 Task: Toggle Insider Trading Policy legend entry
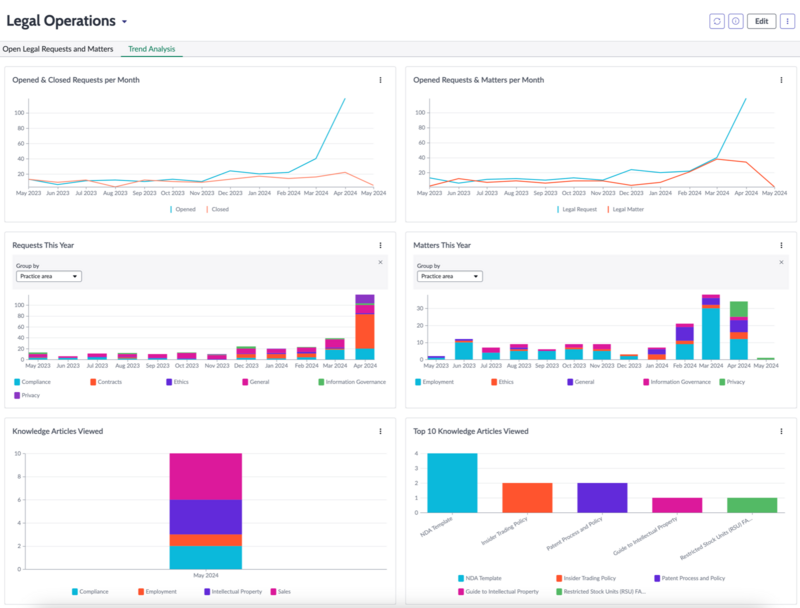[586, 578]
